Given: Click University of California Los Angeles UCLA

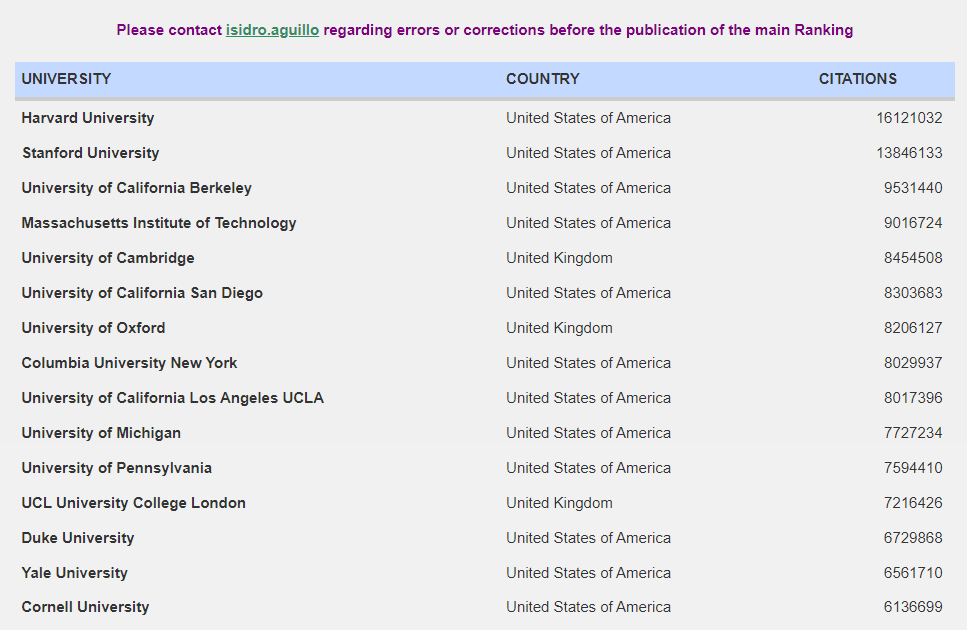Looking at the screenshot, I should tap(173, 398).
